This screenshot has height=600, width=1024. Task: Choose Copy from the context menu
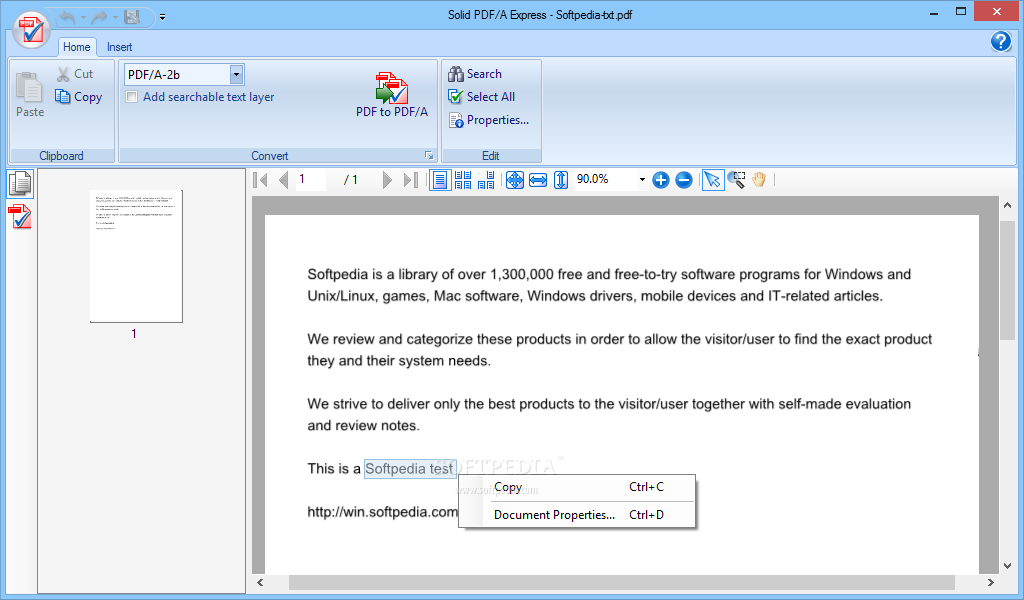(x=577, y=487)
